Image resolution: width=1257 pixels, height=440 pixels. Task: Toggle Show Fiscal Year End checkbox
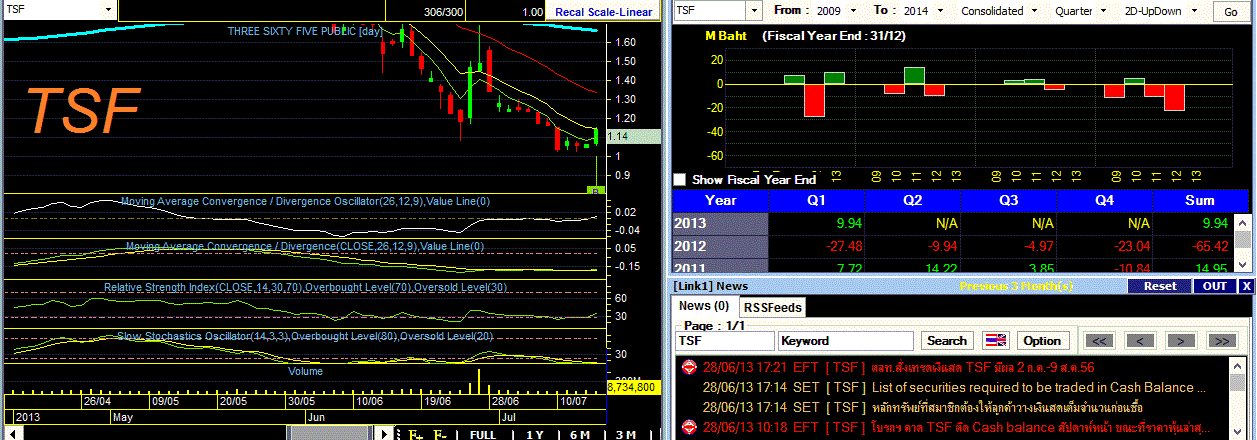pos(680,180)
